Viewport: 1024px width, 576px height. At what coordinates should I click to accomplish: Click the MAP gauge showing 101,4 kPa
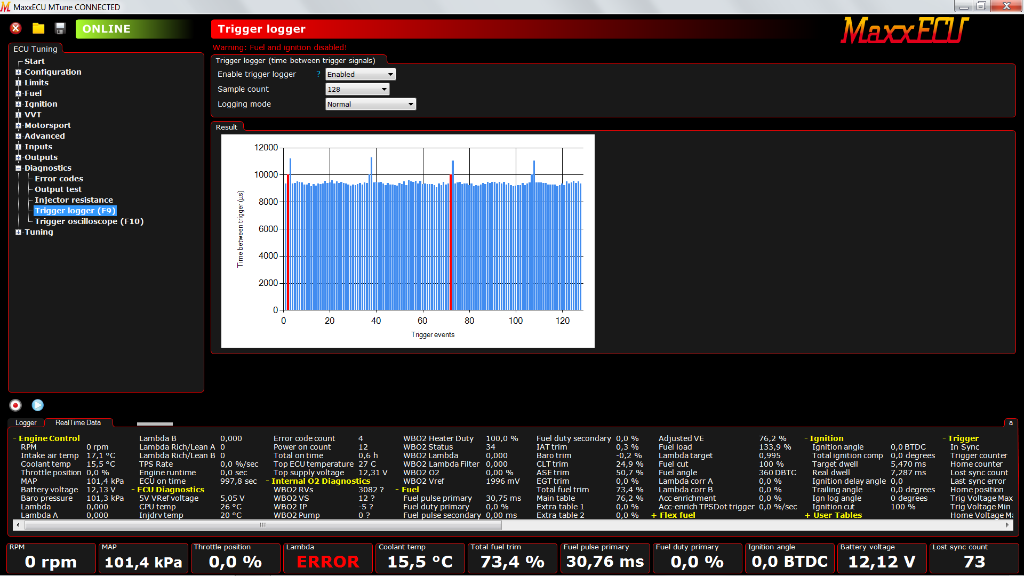pyautogui.click(x=143, y=558)
